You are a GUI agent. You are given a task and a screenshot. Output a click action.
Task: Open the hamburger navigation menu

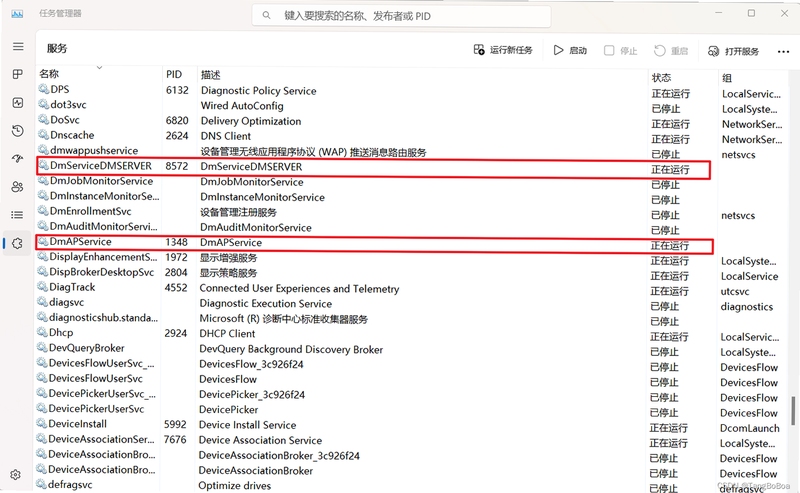pos(18,47)
